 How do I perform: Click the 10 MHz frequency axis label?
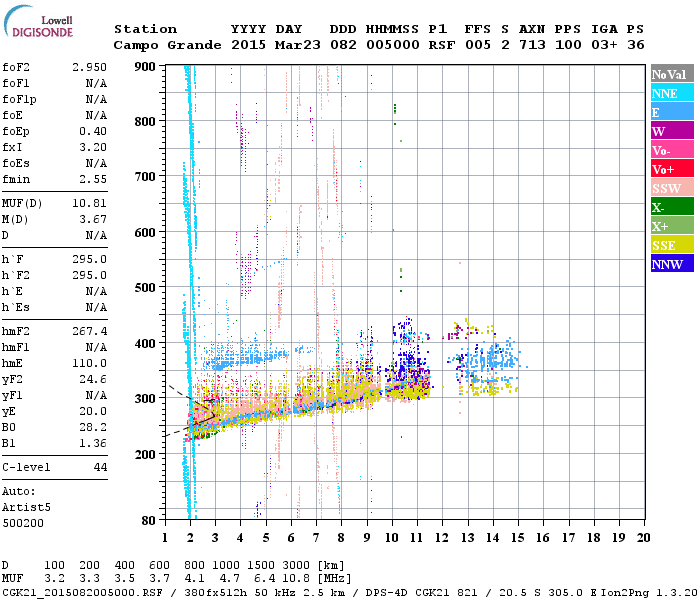pyautogui.click(x=392, y=538)
